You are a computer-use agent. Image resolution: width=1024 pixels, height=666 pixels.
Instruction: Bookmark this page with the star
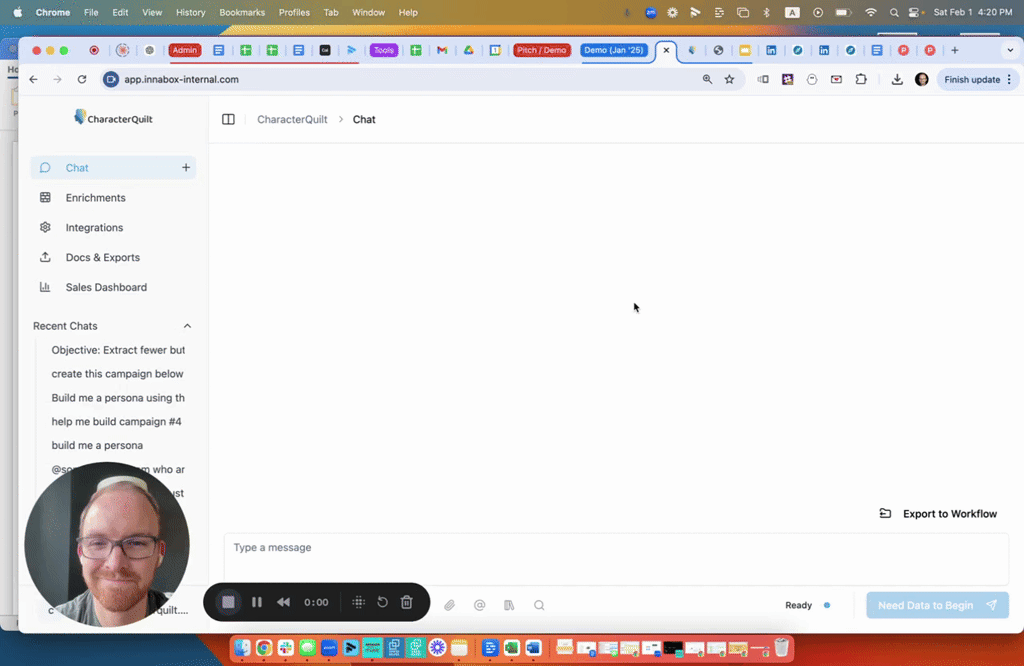(x=729, y=80)
